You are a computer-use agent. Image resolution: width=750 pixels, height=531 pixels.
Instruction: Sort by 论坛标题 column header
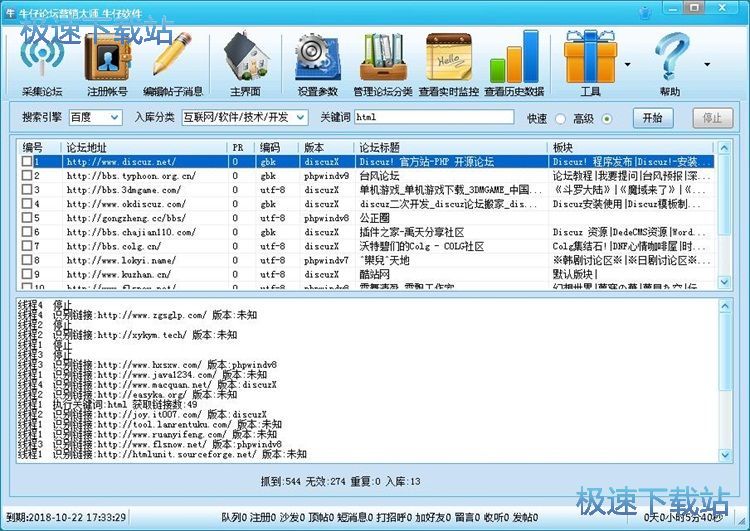point(452,147)
